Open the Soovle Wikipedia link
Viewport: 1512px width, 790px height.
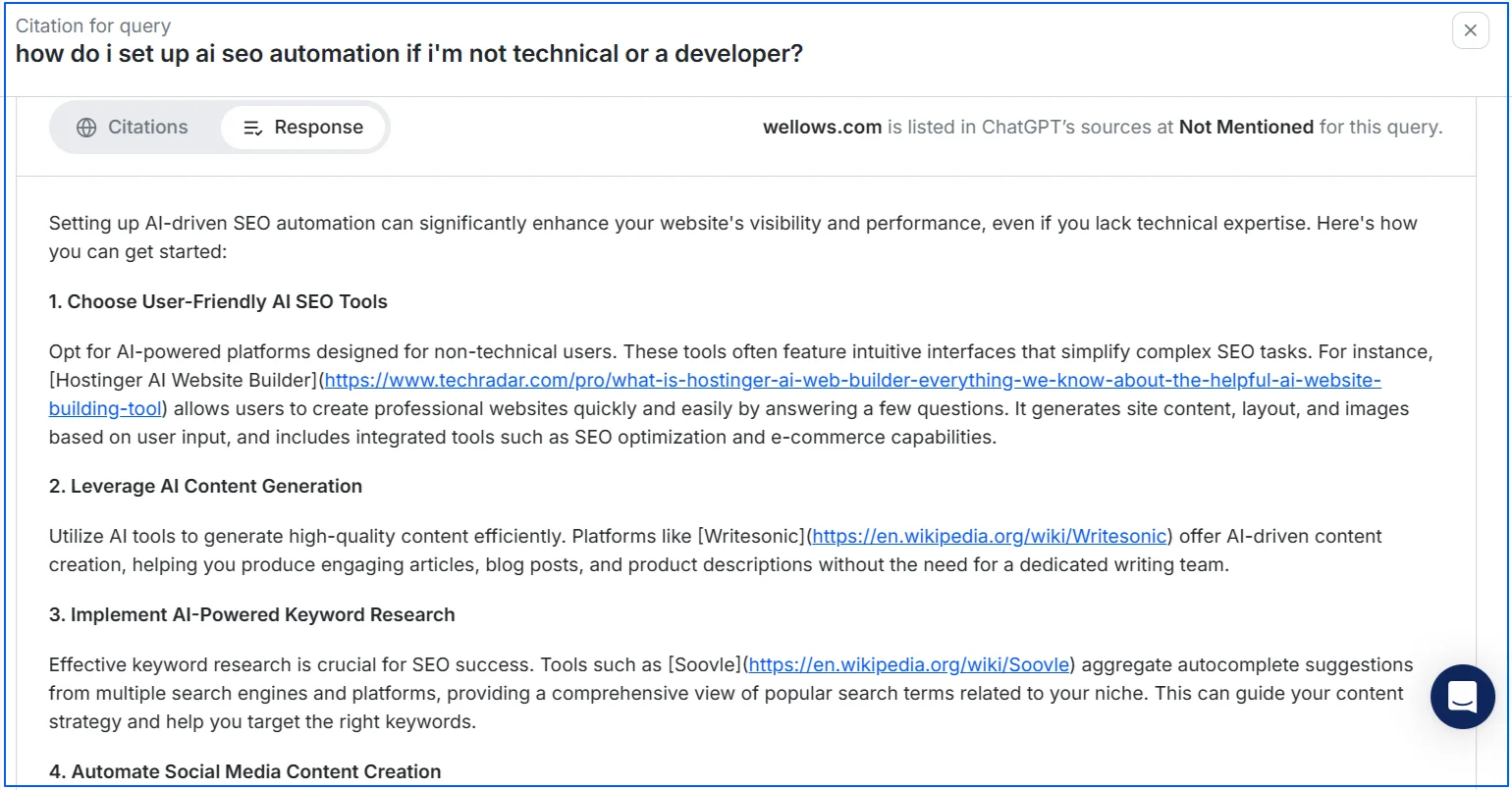point(909,664)
